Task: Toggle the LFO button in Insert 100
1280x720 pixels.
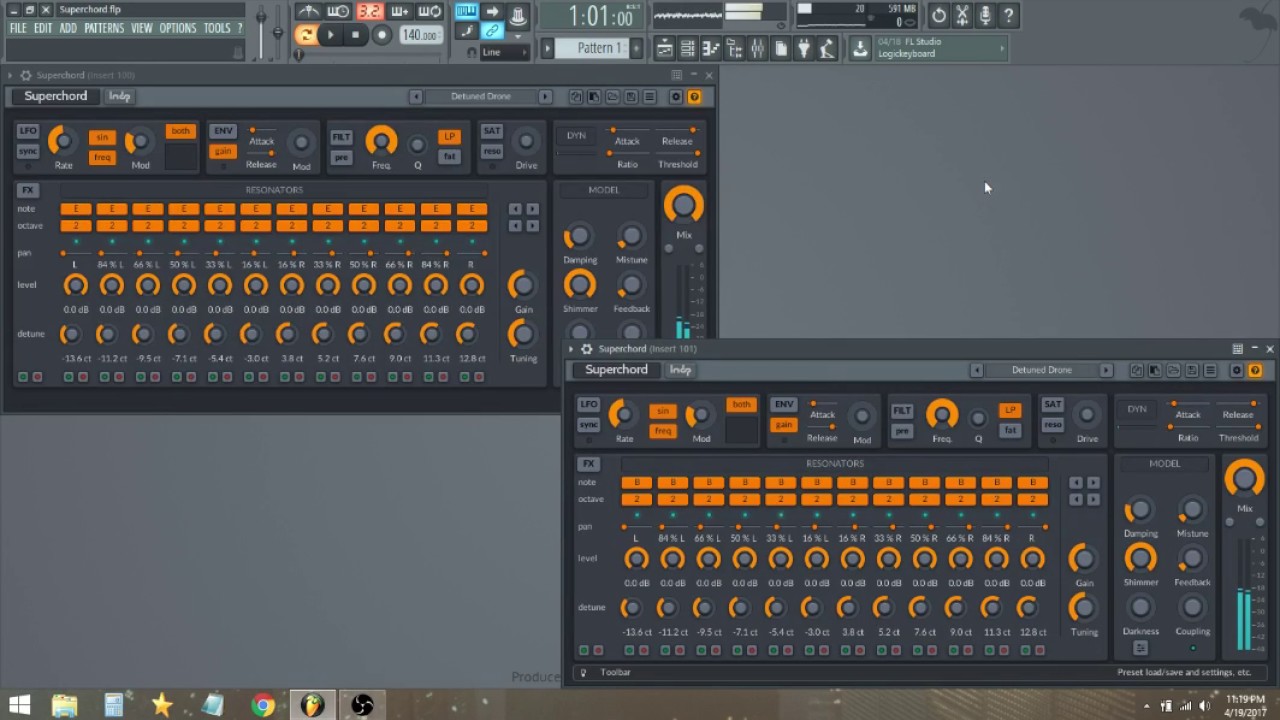Action: point(27,131)
